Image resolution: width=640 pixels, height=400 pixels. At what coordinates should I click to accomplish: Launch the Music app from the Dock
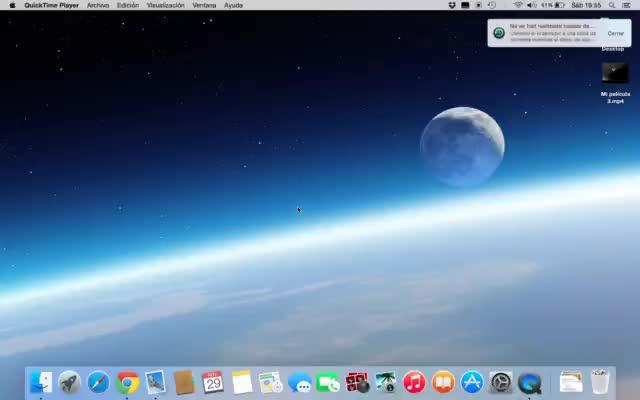414,382
